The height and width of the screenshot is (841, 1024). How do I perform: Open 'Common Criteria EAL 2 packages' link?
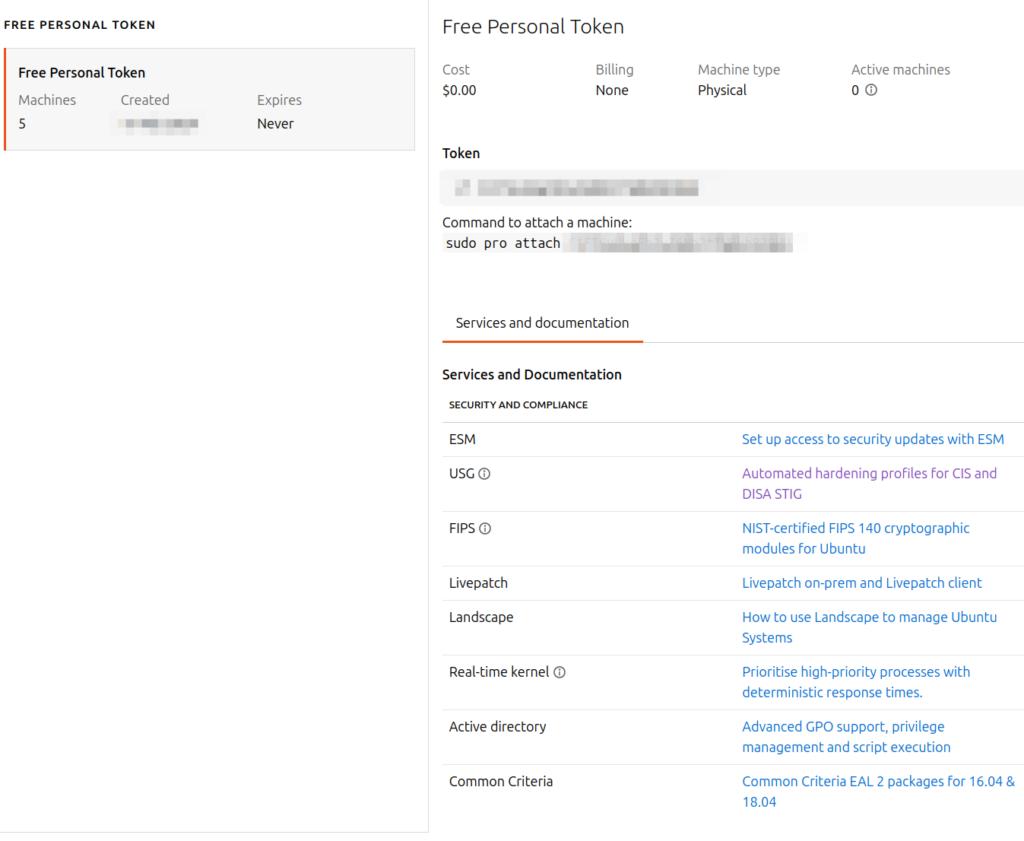(878, 792)
